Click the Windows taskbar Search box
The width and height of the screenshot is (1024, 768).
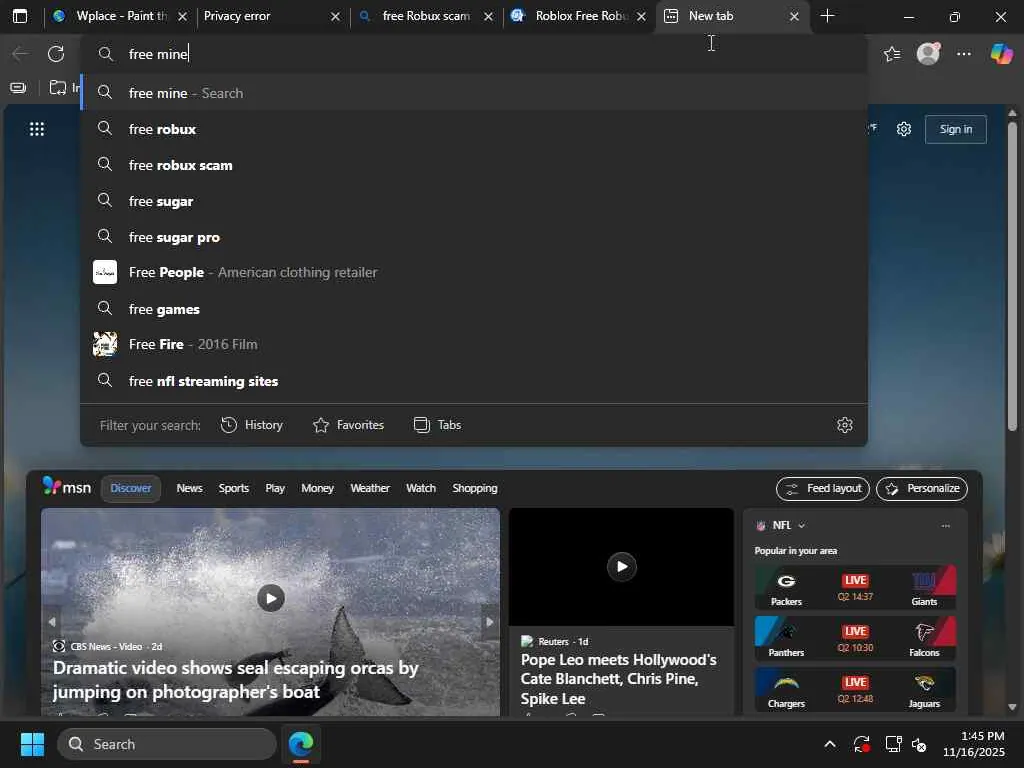167,744
